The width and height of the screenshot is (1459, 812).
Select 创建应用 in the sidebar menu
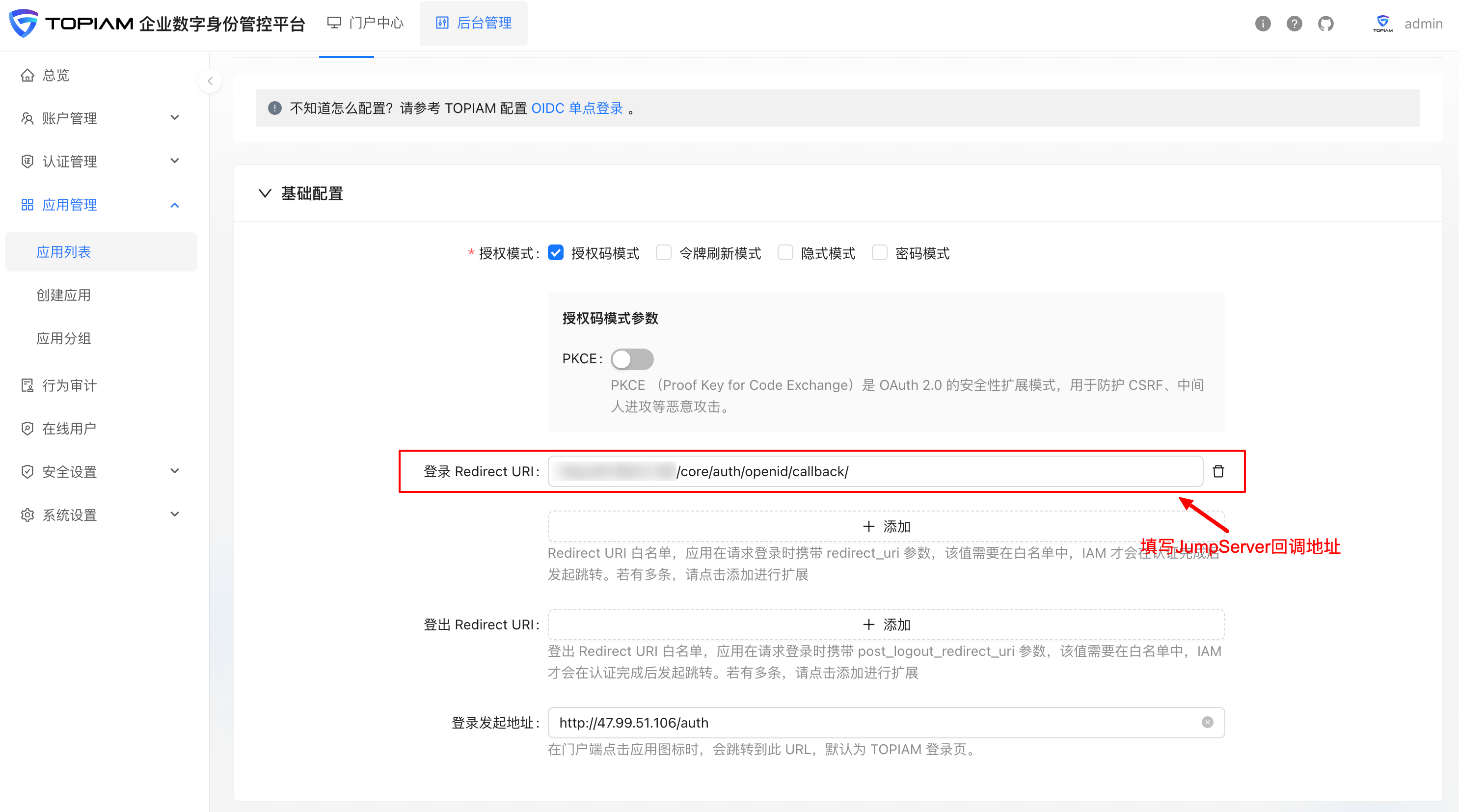coord(63,295)
